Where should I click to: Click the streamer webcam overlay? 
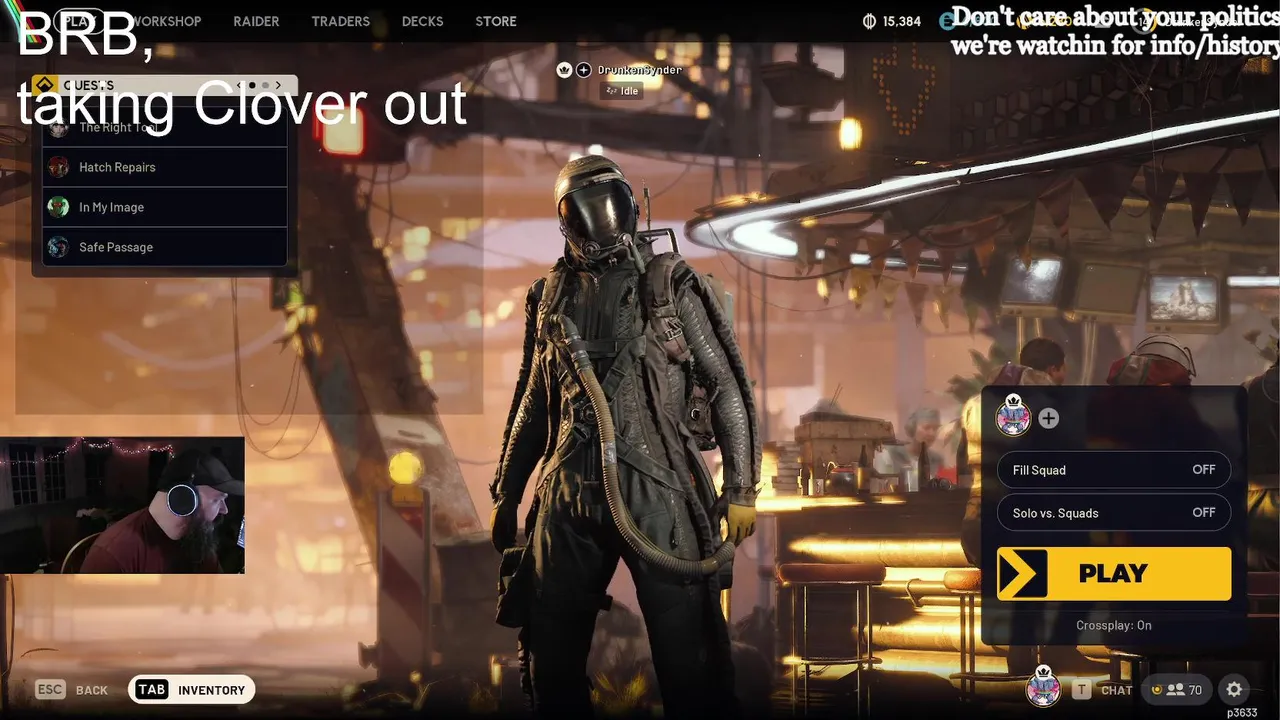click(x=122, y=505)
